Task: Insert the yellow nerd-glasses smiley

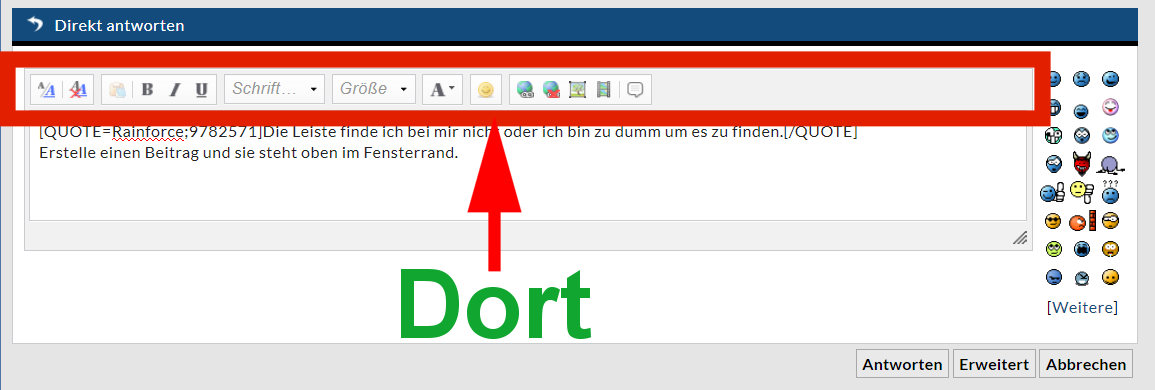Action: pos(1111,220)
